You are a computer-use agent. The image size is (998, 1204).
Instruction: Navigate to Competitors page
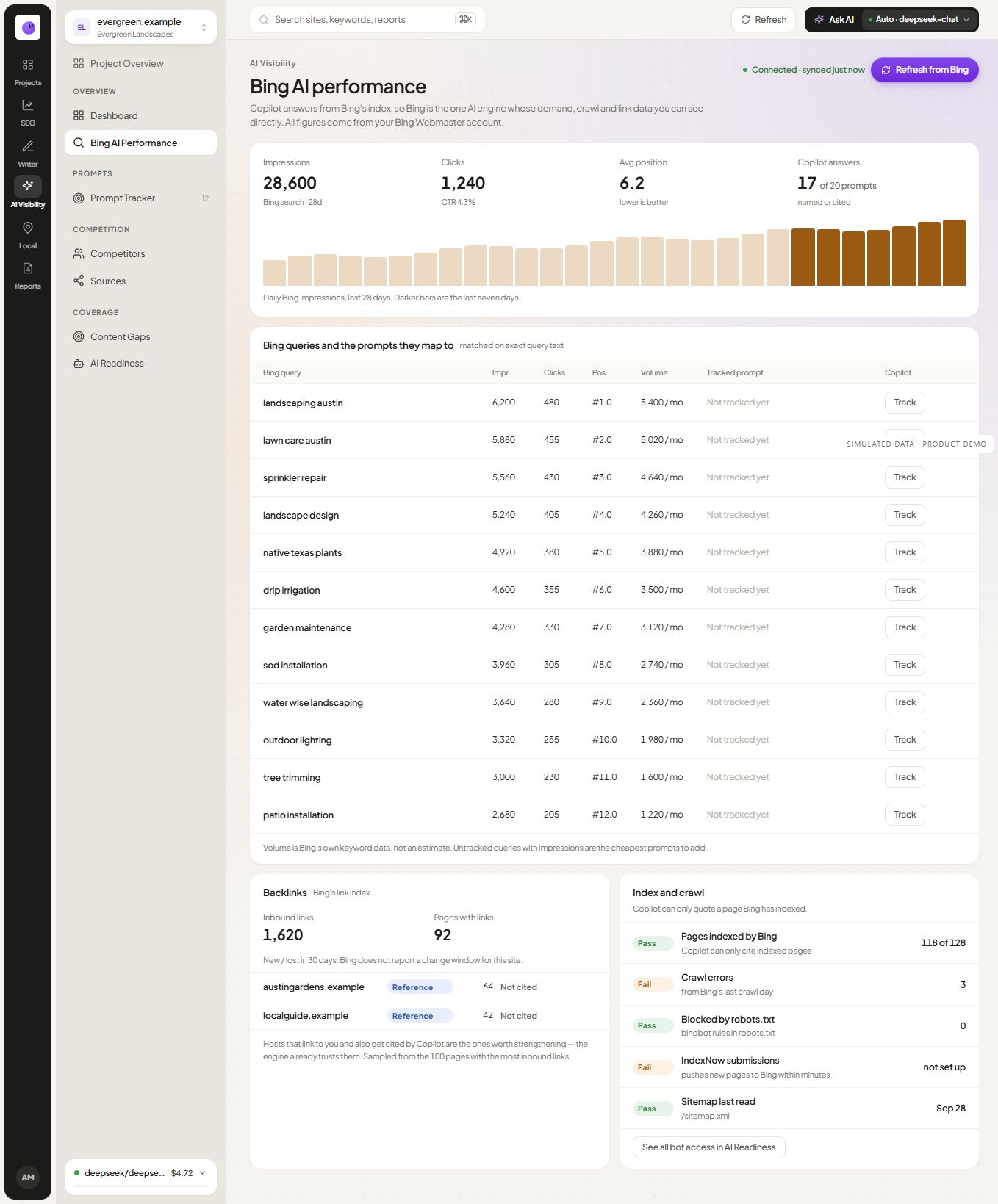(140, 254)
